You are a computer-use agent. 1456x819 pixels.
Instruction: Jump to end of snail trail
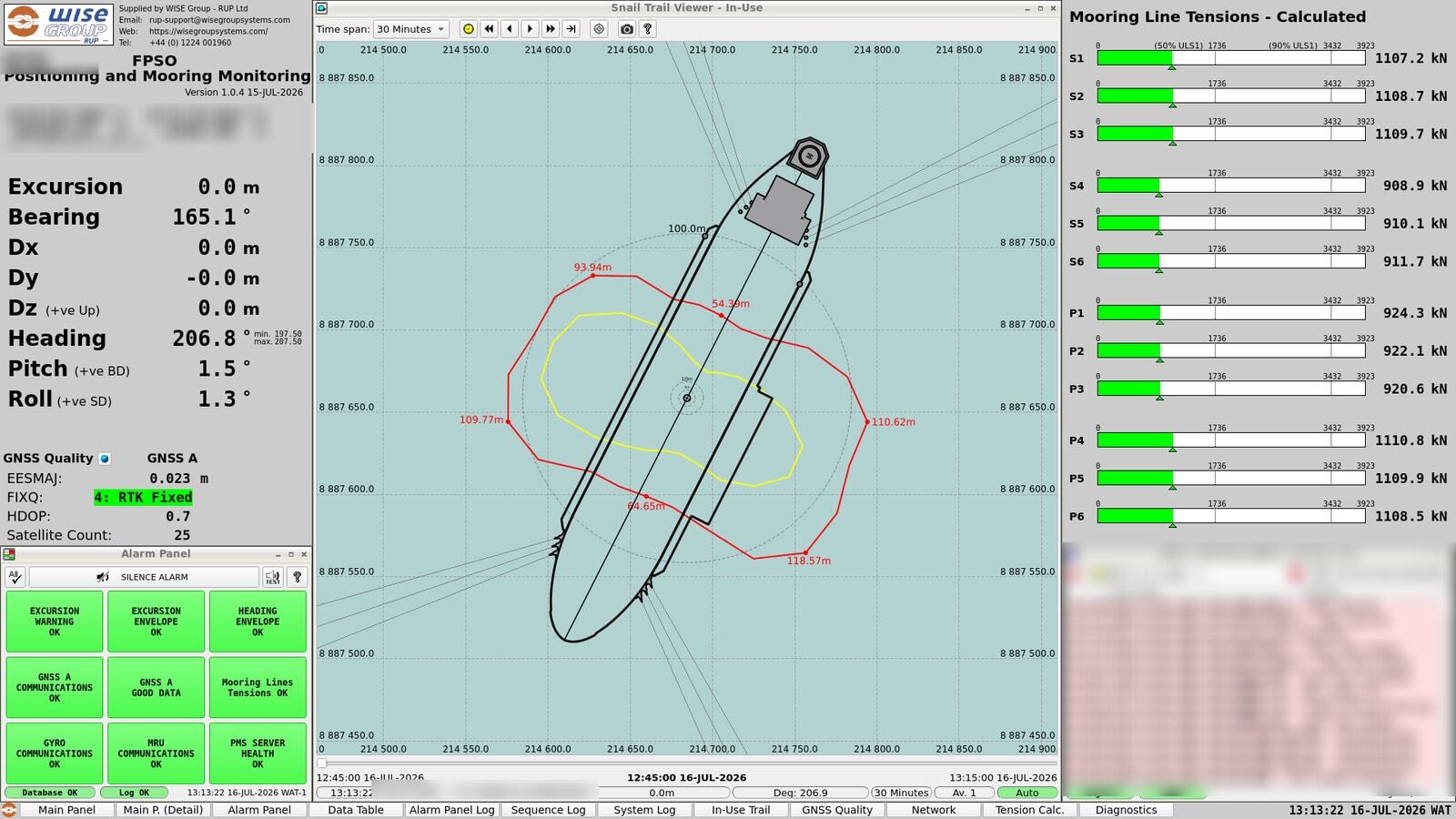571,29
